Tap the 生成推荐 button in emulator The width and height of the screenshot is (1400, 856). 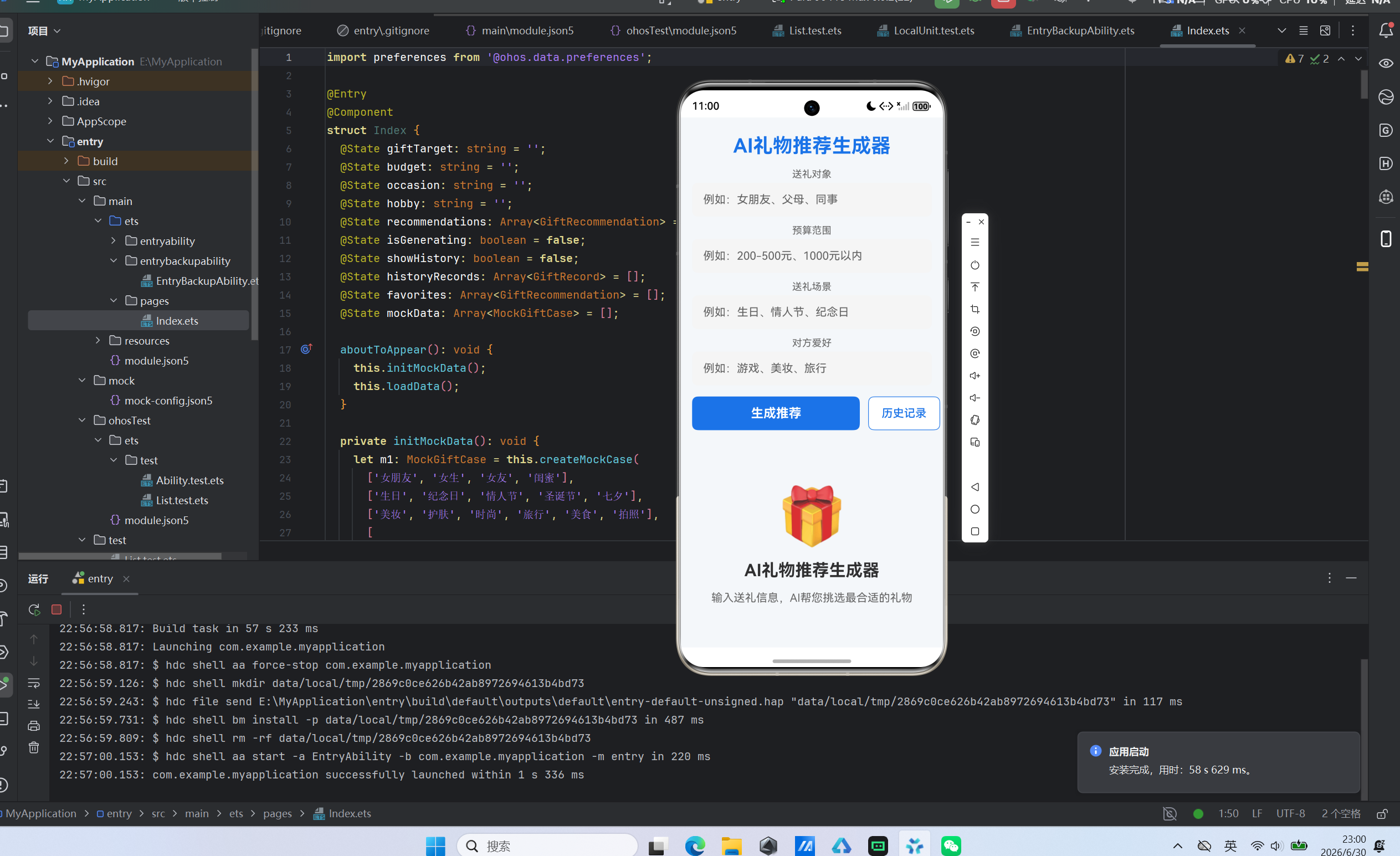click(776, 413)
